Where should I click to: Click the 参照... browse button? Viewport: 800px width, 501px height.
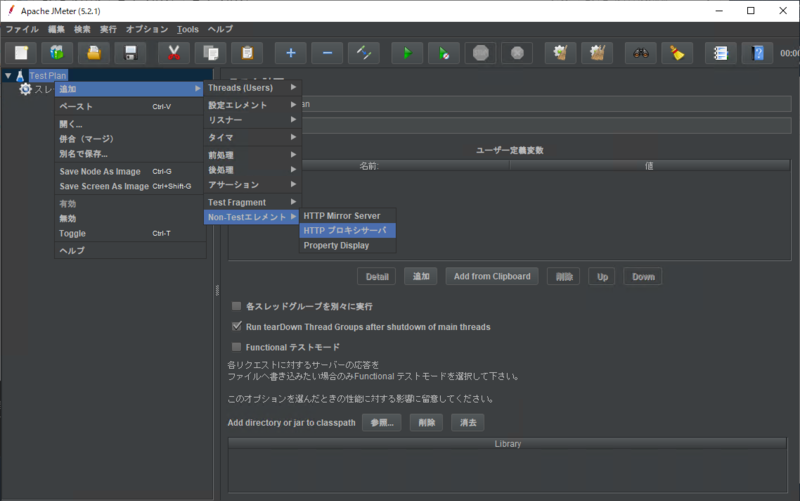point(382,422)
